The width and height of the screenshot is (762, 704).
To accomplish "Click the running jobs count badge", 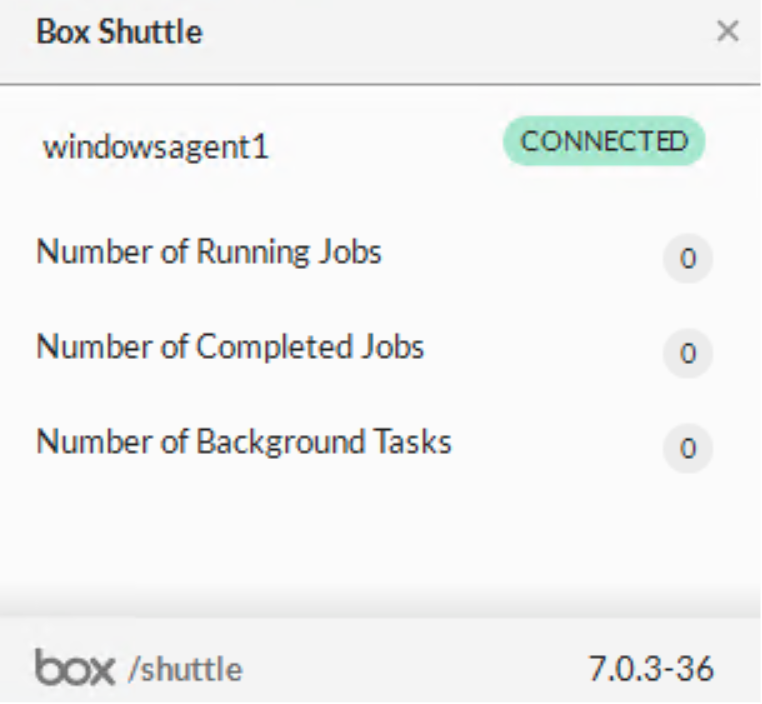I will 687,259.
